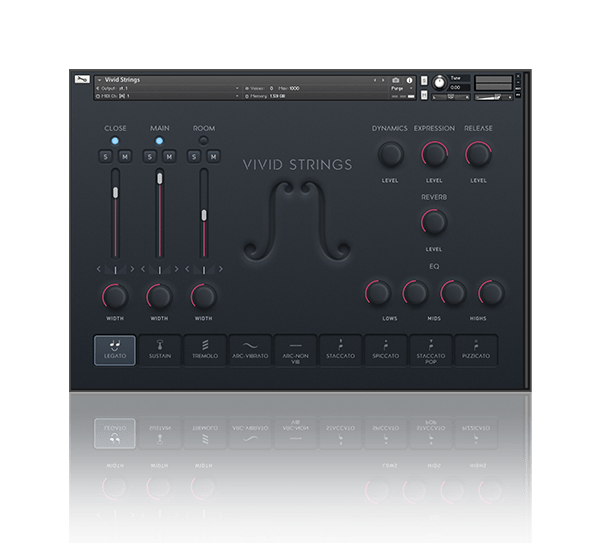This screenshot has height=543, width=600.
Task: Enable the Room microphone power light
Action: point(204,141)
